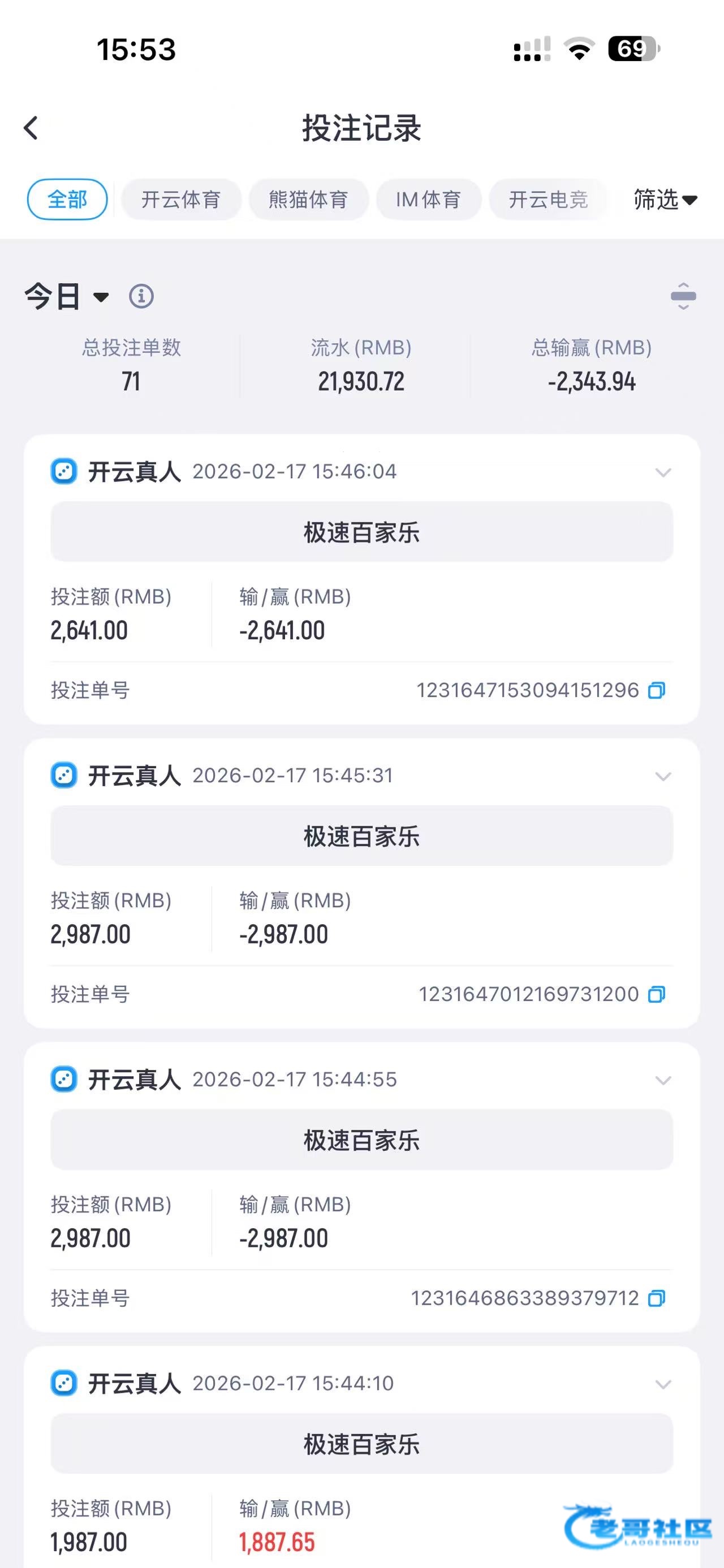724x1568 pixels.
Task: Expand the 15:46:04 bet record
Action: pyautogui.click(x=663, y=473)
